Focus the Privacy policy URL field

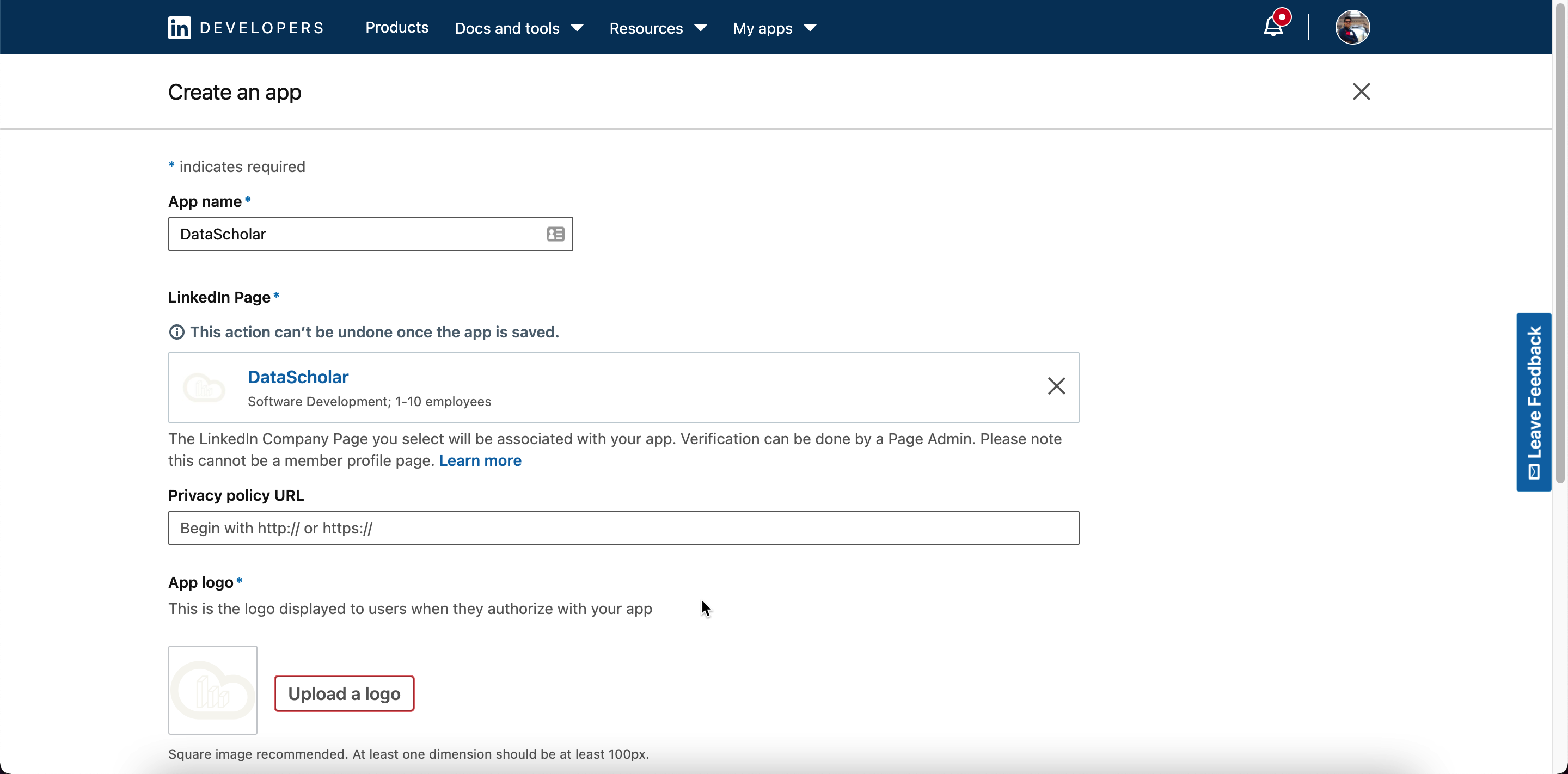[x=623, y=528]
